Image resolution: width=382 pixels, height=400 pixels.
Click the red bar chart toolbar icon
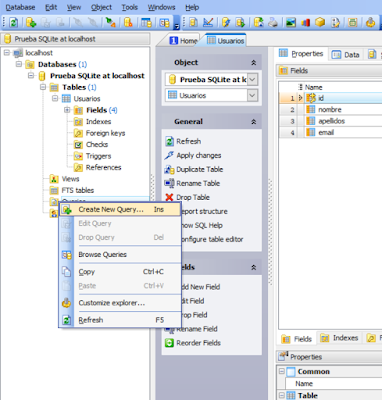[x=305, y=23]
